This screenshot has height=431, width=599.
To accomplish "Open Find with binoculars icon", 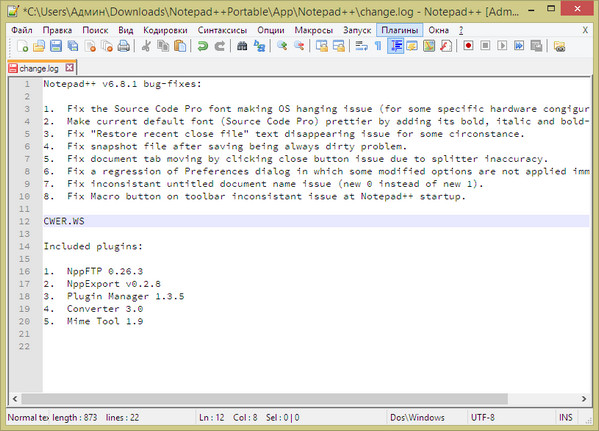I will click(242, 46).
